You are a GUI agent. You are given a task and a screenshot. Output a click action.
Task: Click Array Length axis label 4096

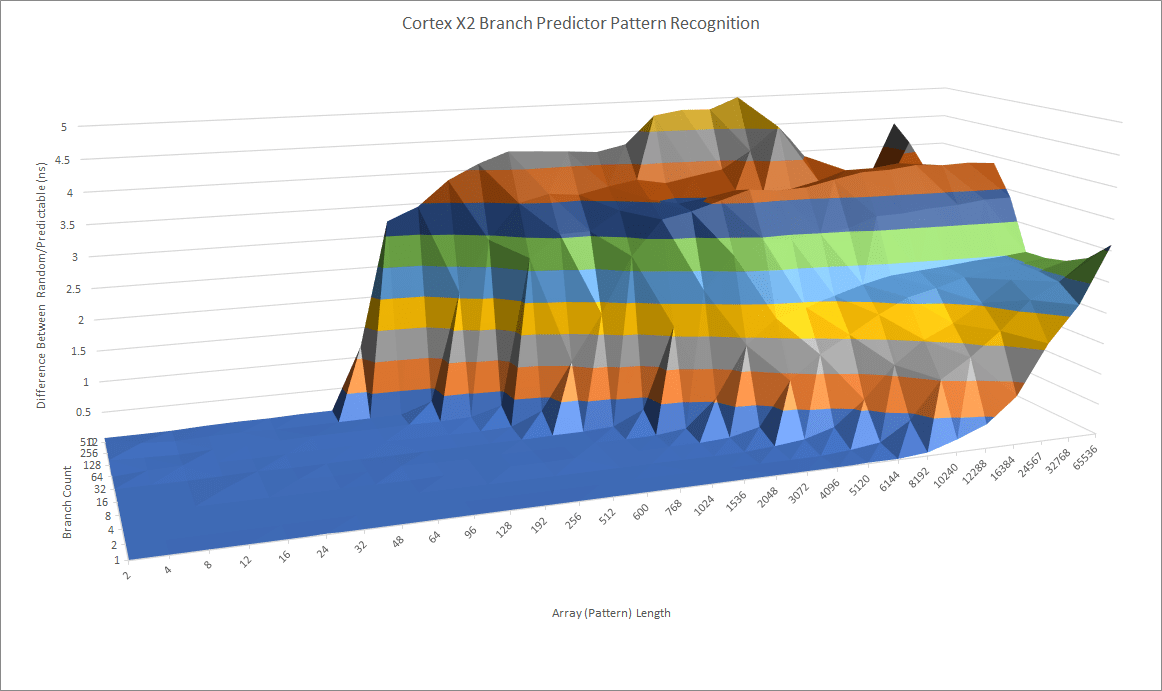coord(829,488)
